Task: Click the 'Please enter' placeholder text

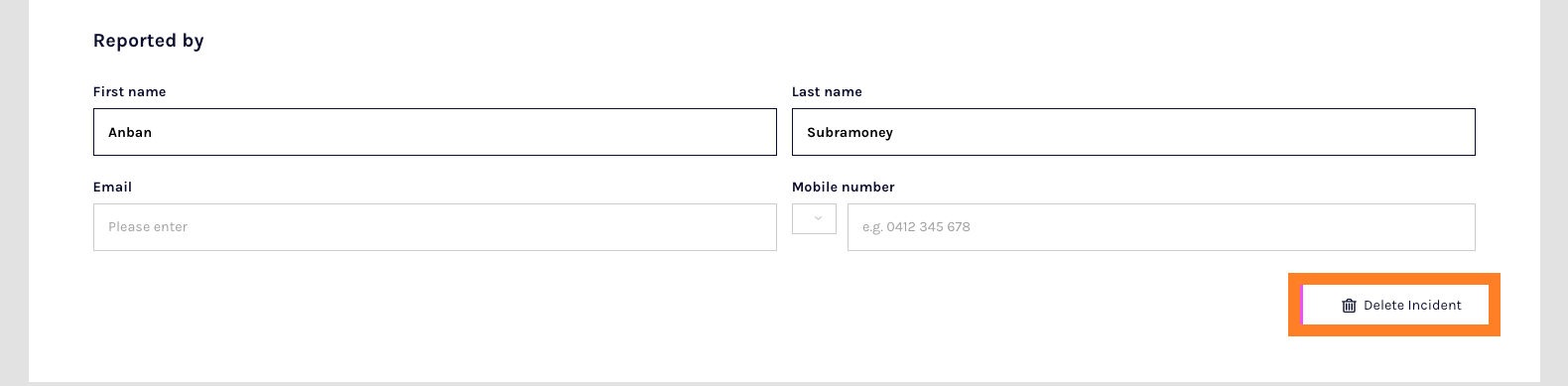Action: pos(148,227)
